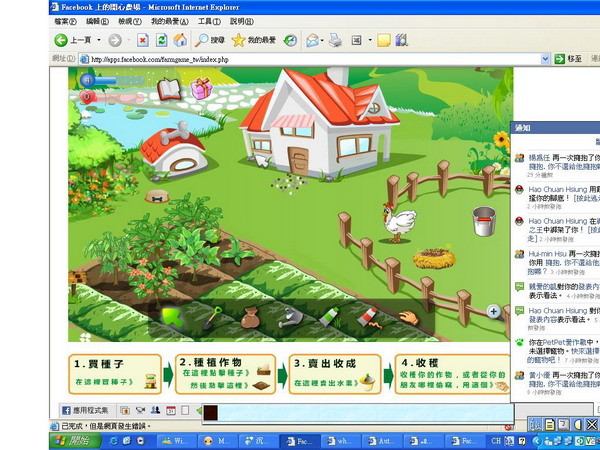Click the yellow note icon in toolbar
Image resolution: width=600 pixels, height=450 pixels.
point(383,40)
